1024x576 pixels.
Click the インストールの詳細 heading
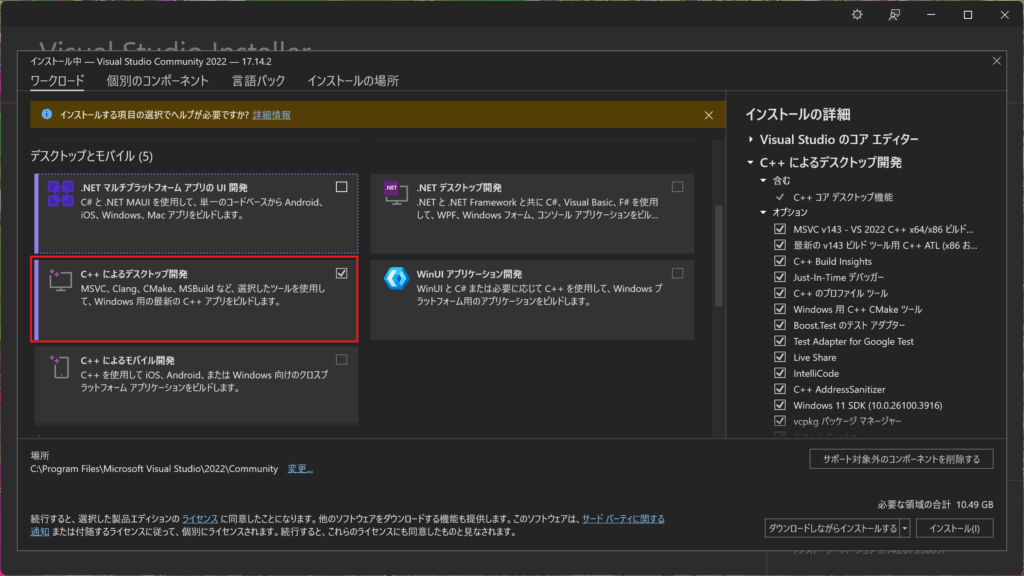click(797, 114)
